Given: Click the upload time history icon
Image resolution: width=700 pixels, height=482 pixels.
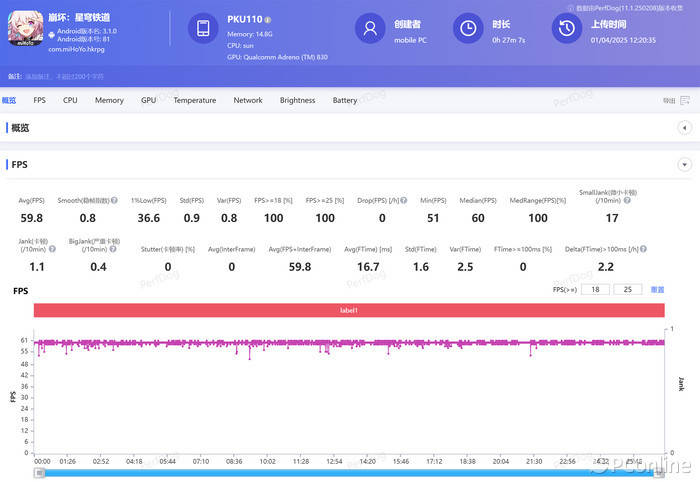Looking at the screenshot, I should (x=566, y=29).
